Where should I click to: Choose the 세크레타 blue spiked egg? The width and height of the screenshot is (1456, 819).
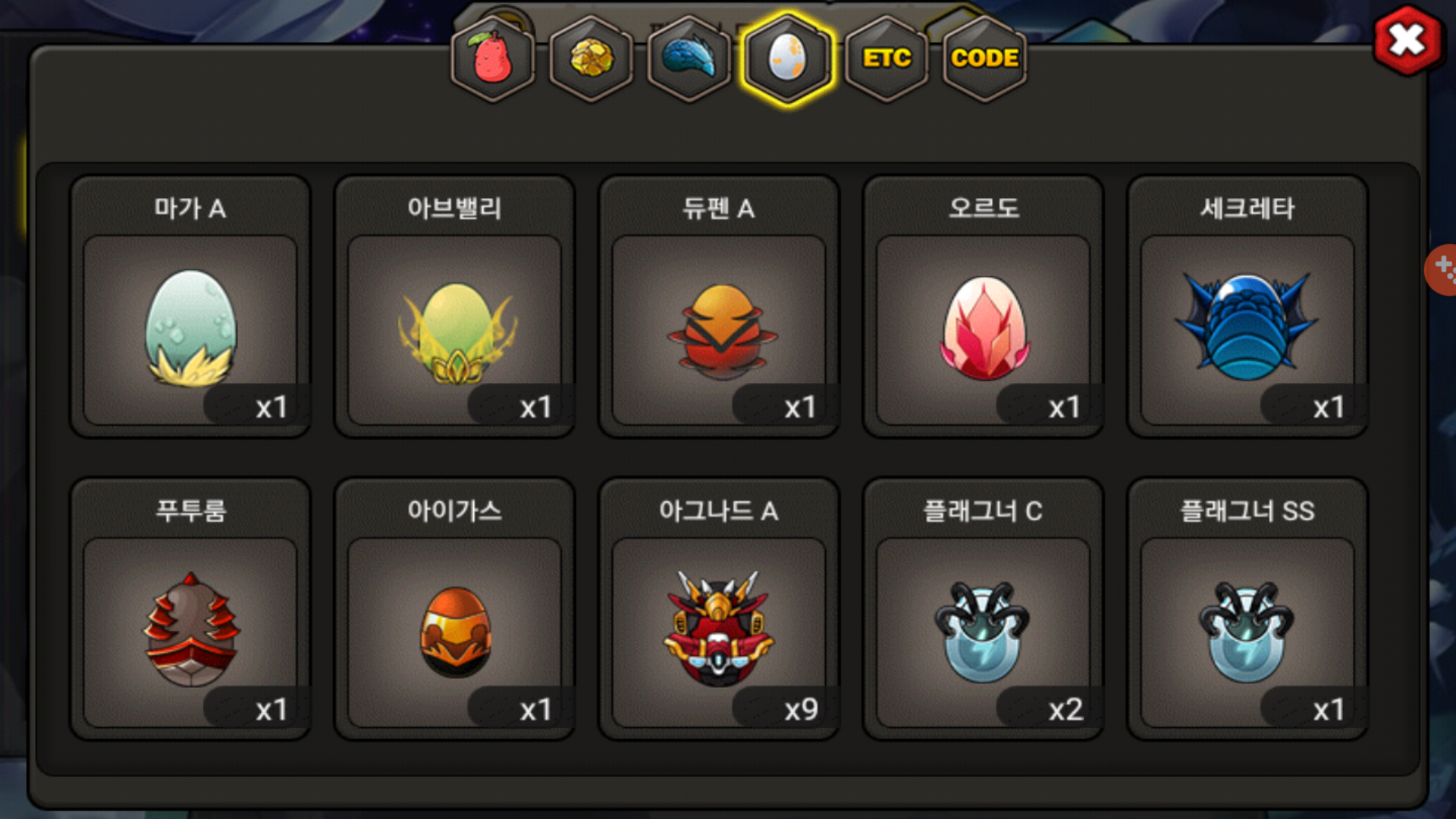pos(1247,329)
